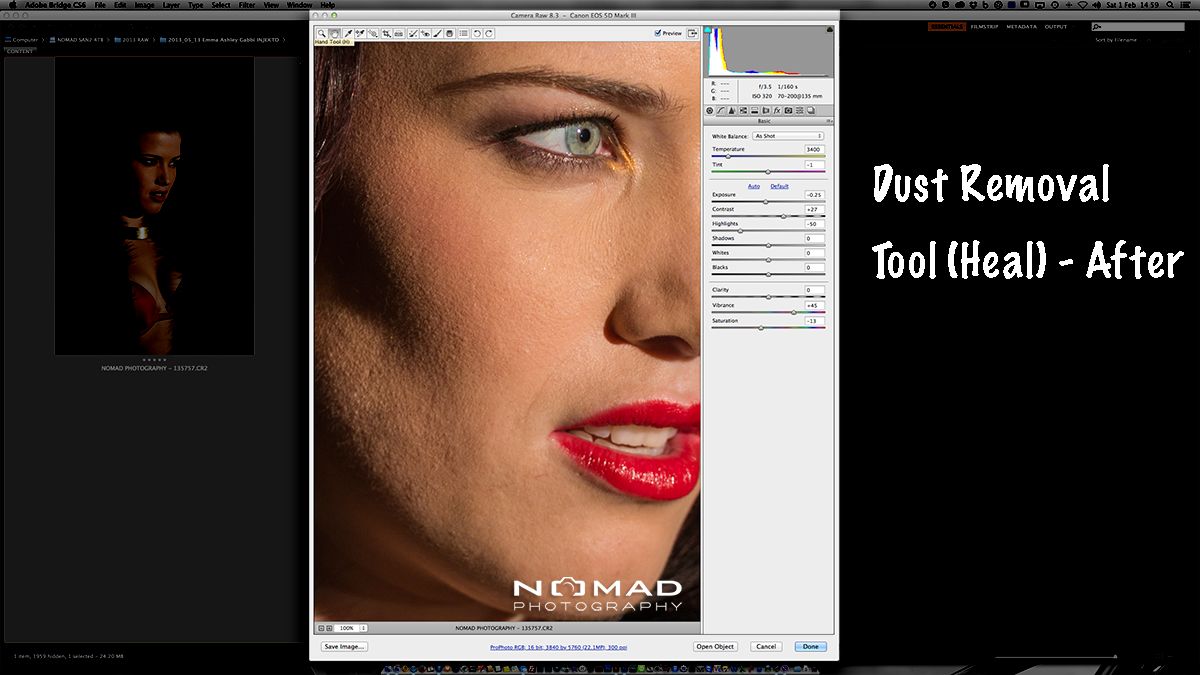Open the zoom level dropdown
This screenshot has width=1200, height=675.
click(x=363, y=628)
